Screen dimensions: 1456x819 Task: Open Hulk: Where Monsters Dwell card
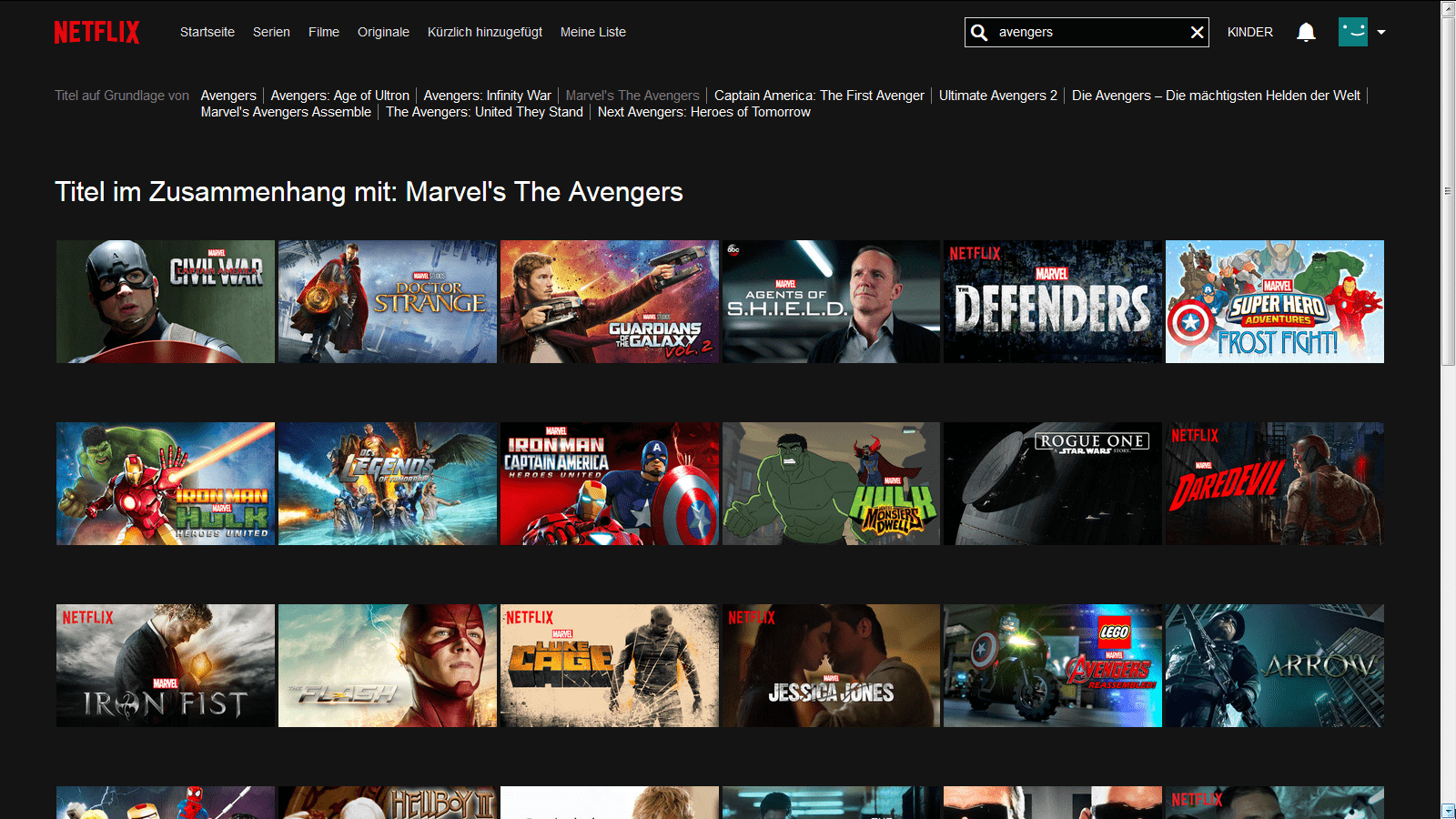(831, 484)
